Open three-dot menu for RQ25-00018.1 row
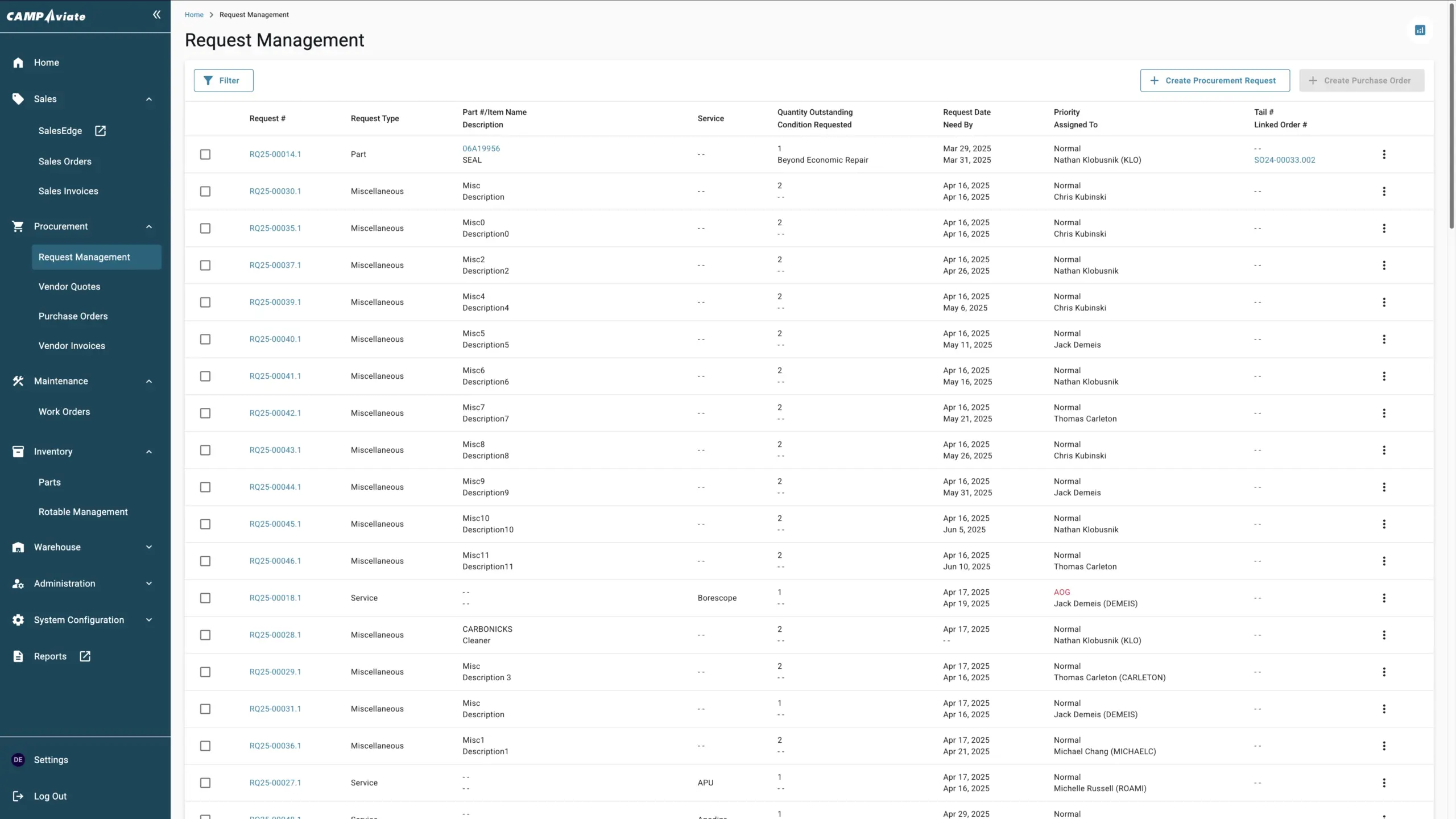The width and height of the screenshot is (1456, 819). pyautogui.click(x=1384, y=598)
